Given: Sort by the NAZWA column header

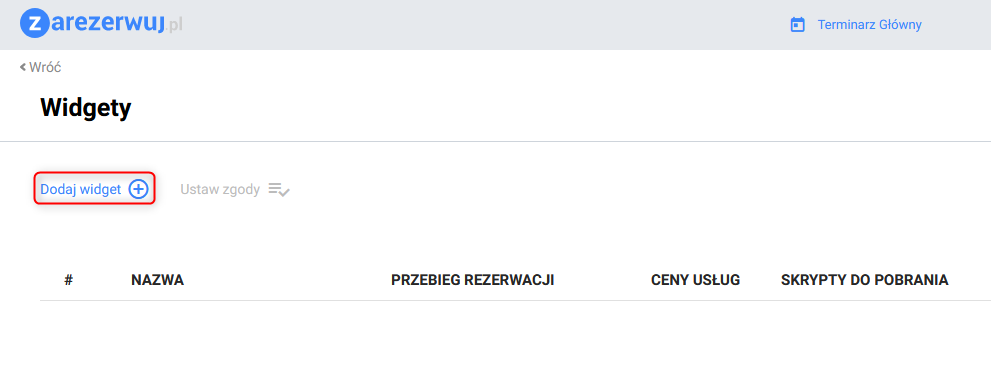Looking at the screenshot, I should (157, 279).
